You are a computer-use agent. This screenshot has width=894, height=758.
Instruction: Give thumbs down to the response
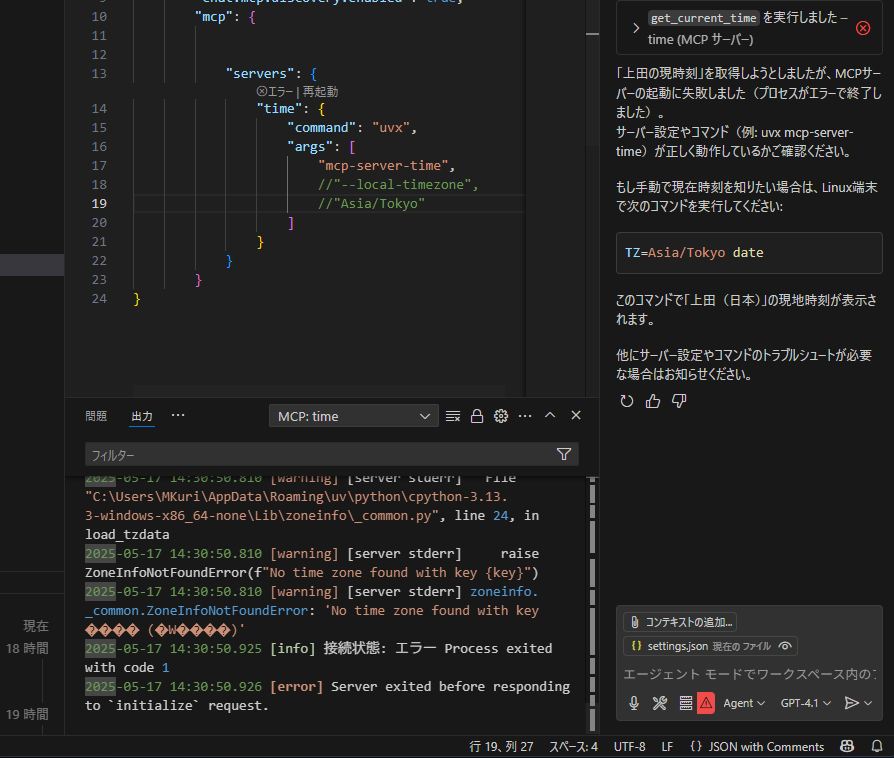679,402
